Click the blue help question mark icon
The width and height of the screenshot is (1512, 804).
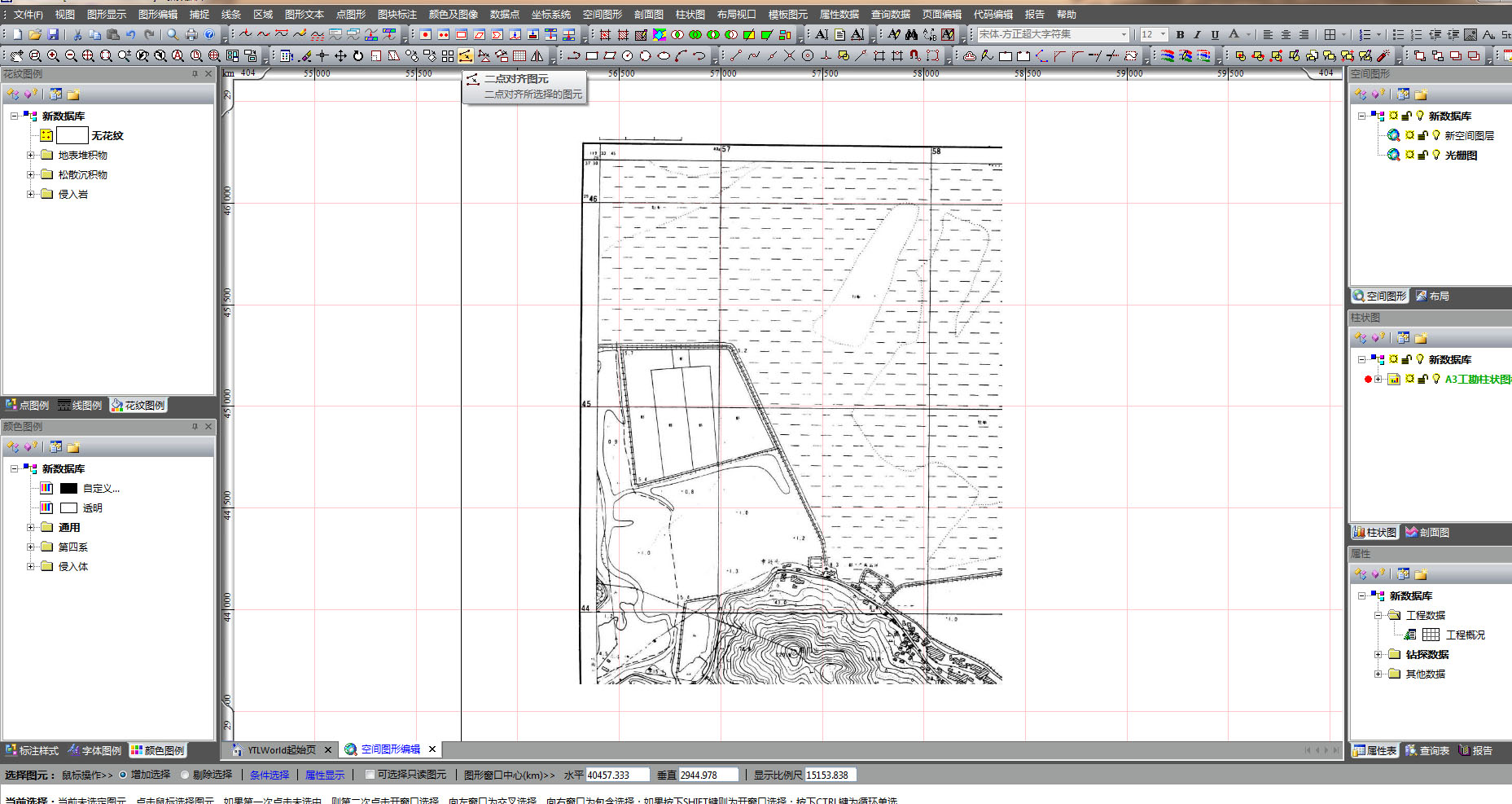click(x=209, y=34)
